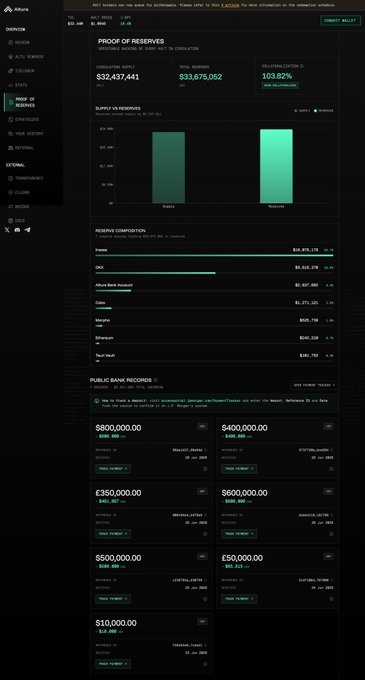Open the X (Twitter) social icon
Screen dimensions: 365x680
coord(7,230)
